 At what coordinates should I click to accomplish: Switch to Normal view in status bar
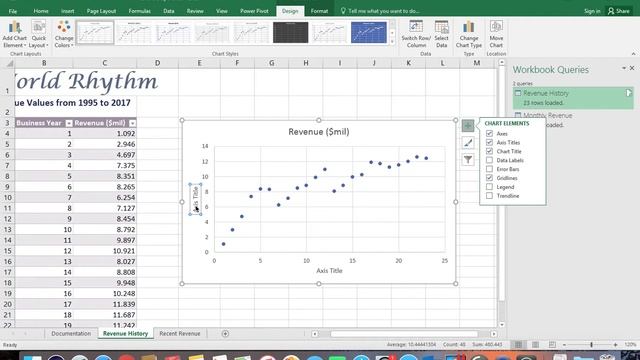[518, 345]
